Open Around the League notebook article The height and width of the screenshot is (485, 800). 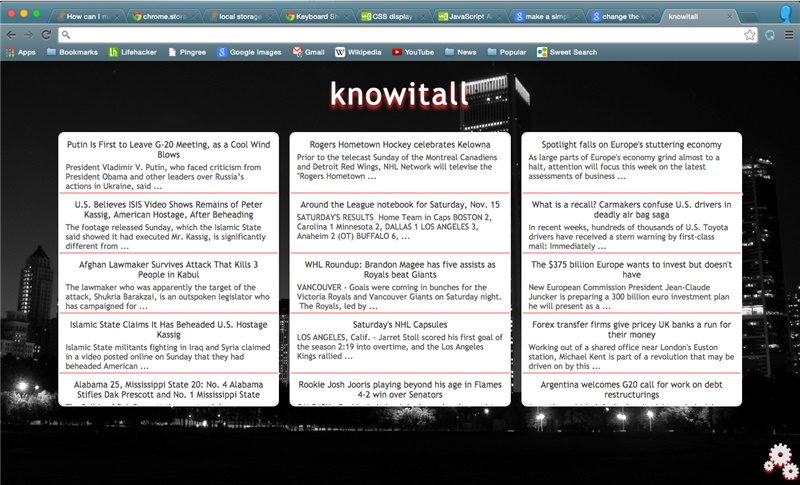[400, 205]
